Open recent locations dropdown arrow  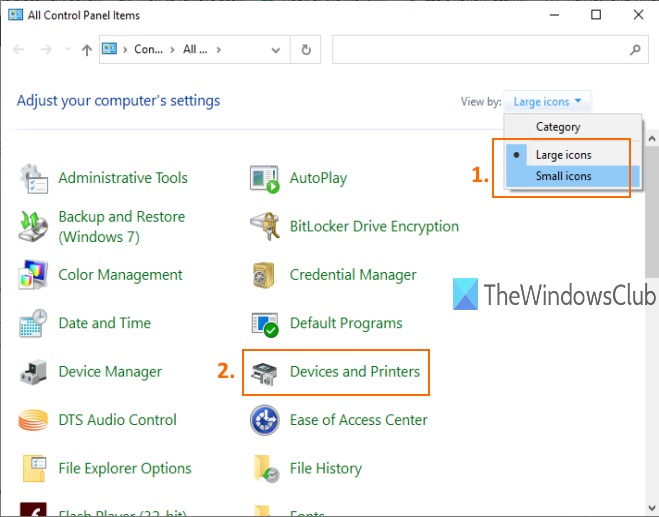click(x=67, y=49)
